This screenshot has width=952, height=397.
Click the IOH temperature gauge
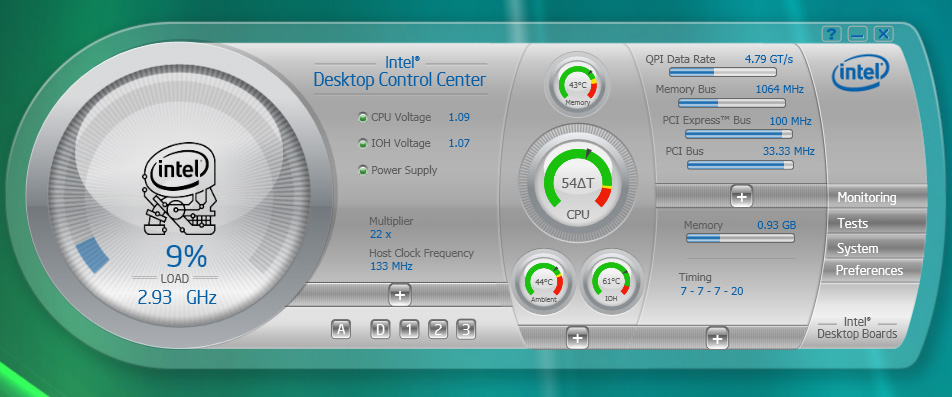[x=610, y=282]
